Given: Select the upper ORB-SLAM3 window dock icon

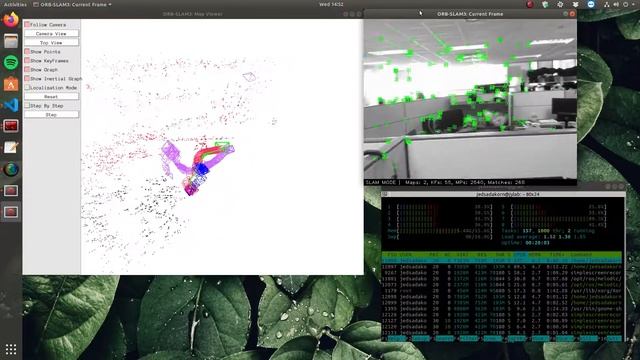Looking at the screenshot, I should tap(11, 191).
